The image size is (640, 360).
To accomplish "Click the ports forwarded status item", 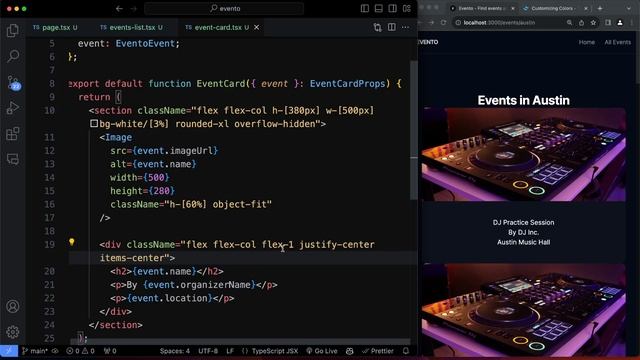I will pos(110,351).
